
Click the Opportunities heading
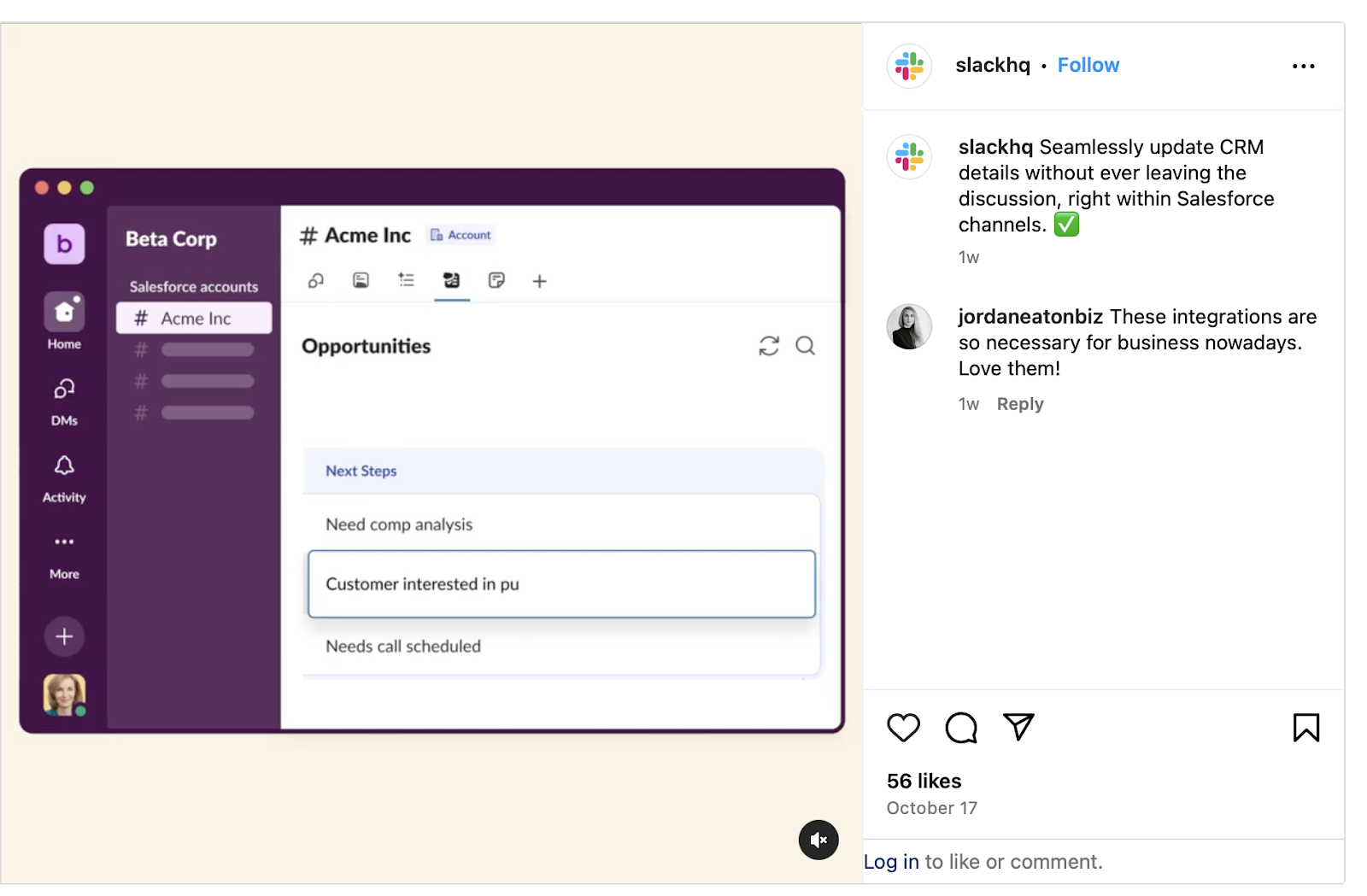pos(366,346)
